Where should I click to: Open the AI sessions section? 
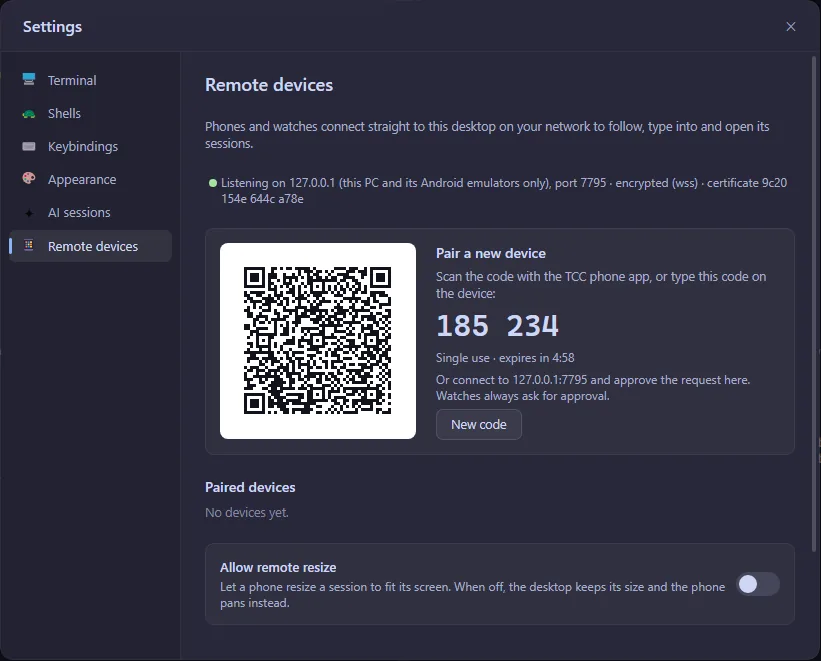pyautogui.click(x=91, y=212)
